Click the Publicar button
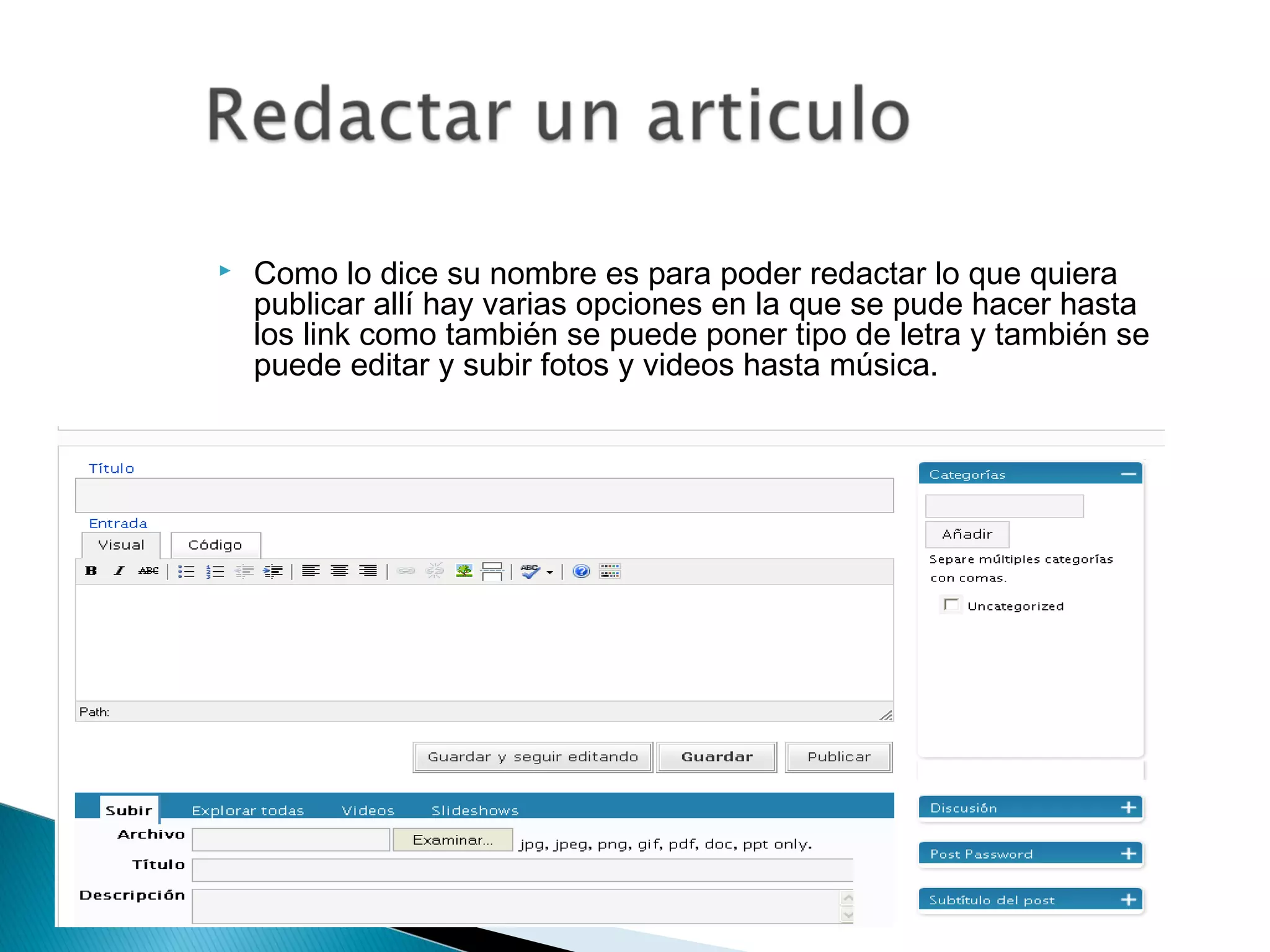Image resolution: width=1270 pixels, height=952 pixels. [839, 757]
